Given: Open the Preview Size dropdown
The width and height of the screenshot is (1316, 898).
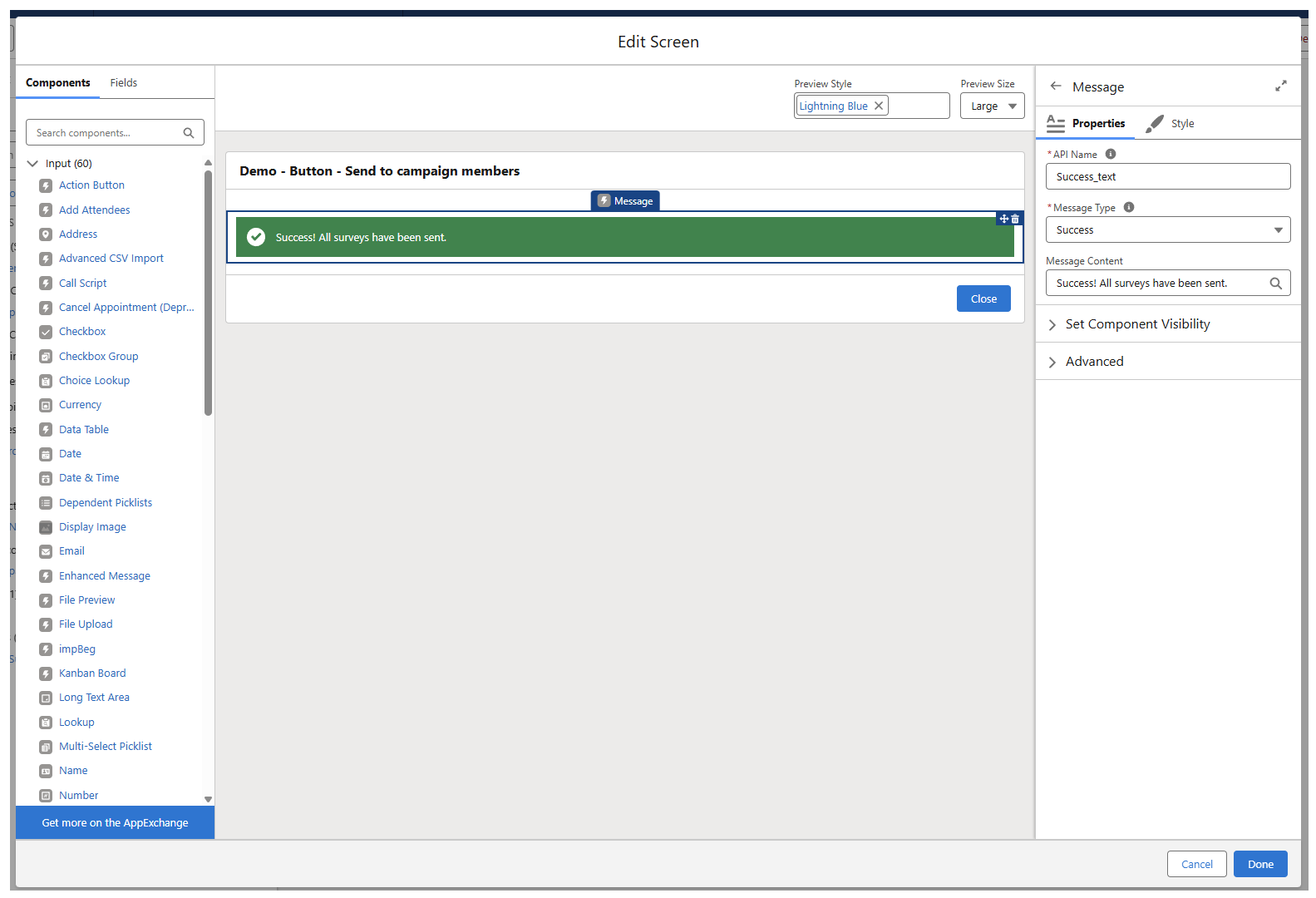Looking at the screenshot, I should [x=992, y=106].
